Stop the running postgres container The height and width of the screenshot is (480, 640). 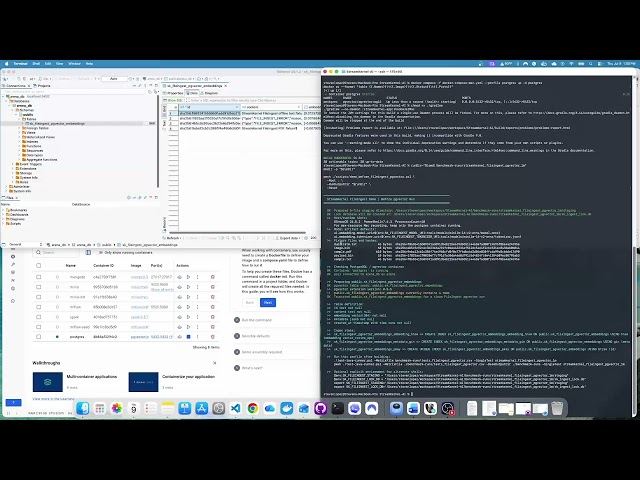[x=189, y=337]
